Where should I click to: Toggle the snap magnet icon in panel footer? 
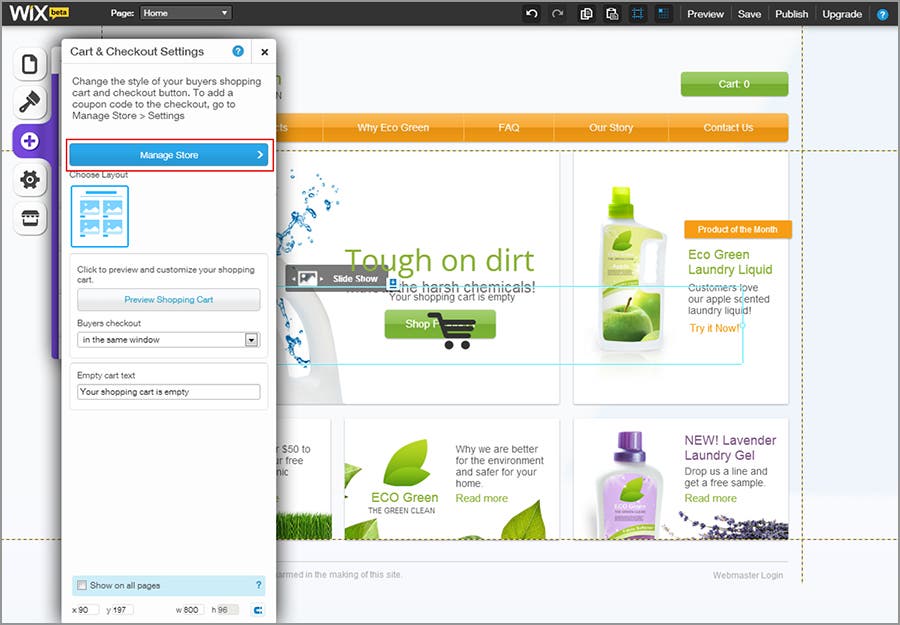click(x=258, y=610)
